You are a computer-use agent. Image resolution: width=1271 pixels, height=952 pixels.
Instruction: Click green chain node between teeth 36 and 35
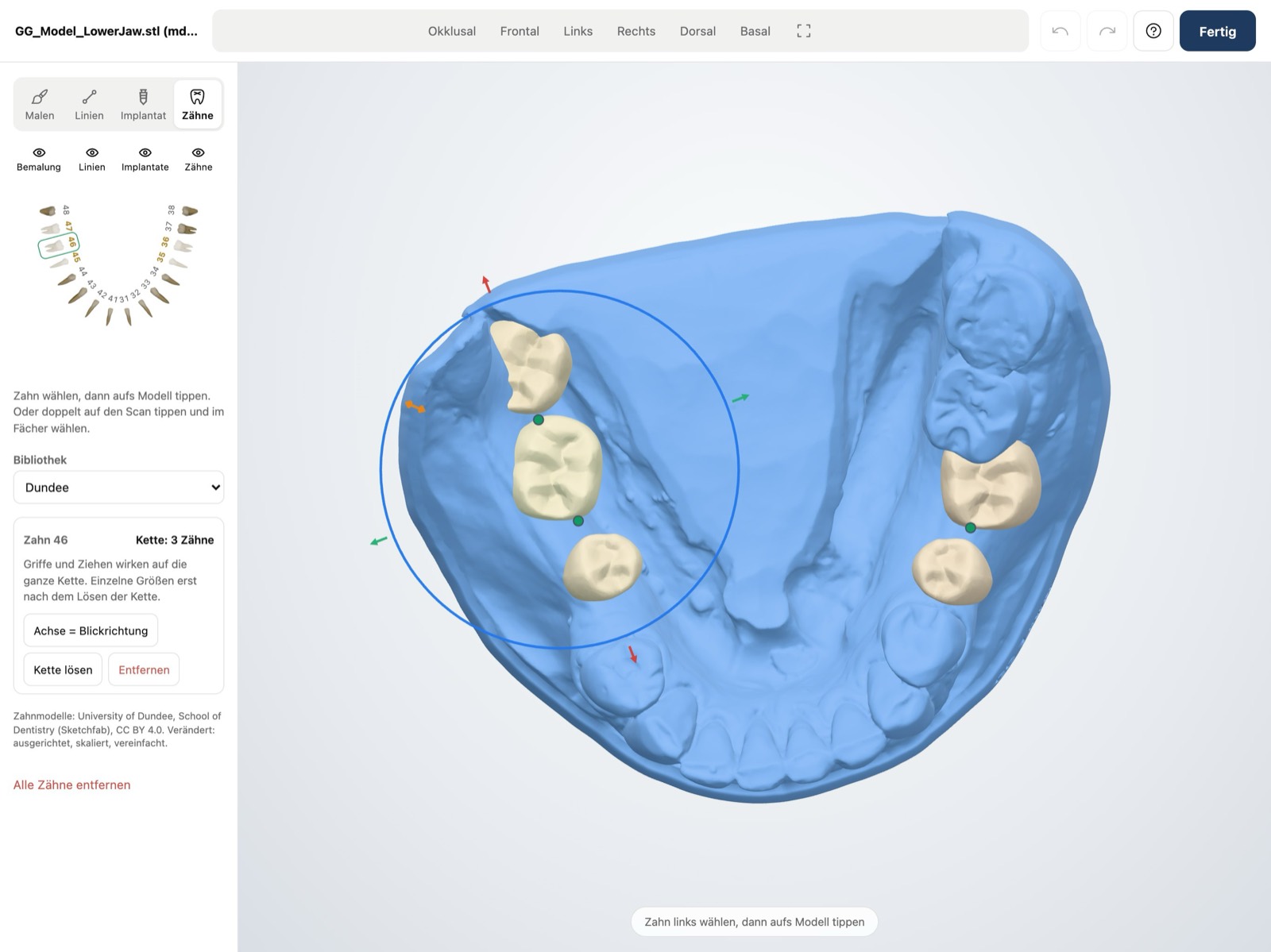coord(971,528)
